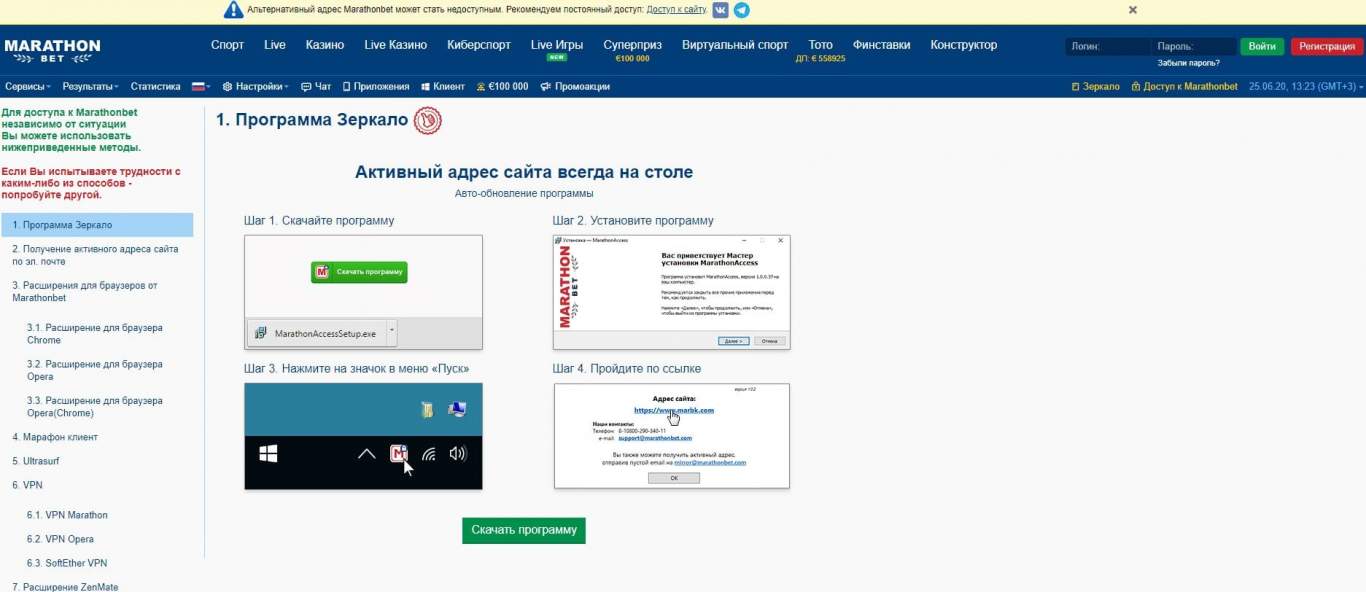Click the Зеркало mirror link
Screen dimensions: 1366x592
[1096, 87]
